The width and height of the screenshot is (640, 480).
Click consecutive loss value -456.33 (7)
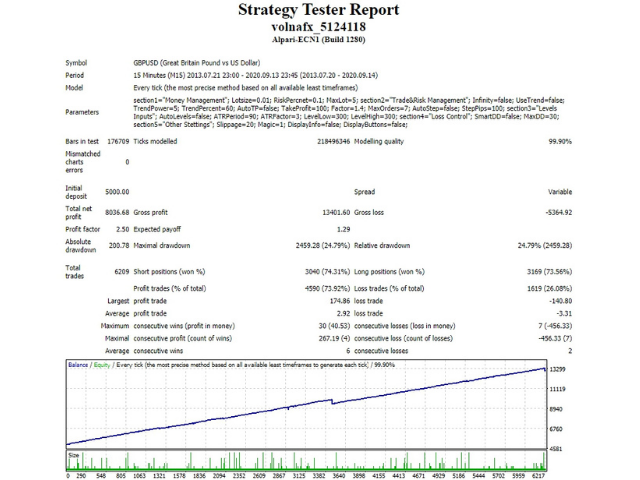click(x=555, y=339)
